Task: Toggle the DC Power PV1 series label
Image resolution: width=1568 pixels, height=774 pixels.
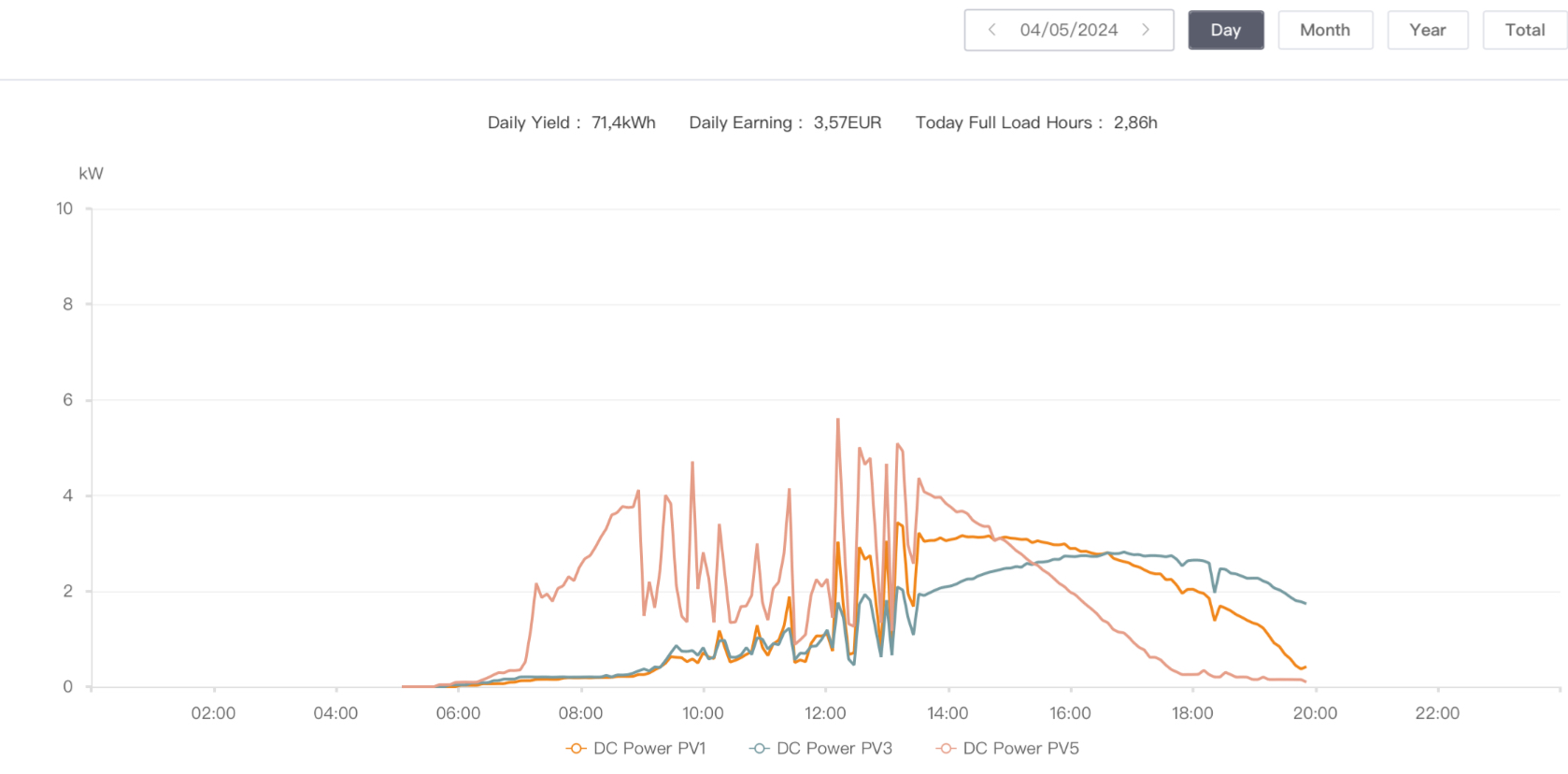Action: [649, 749]
